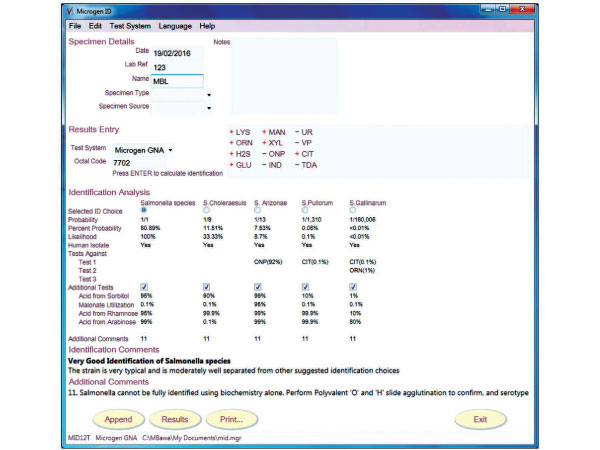Toggle the H2S test result sign

(232, 154)
